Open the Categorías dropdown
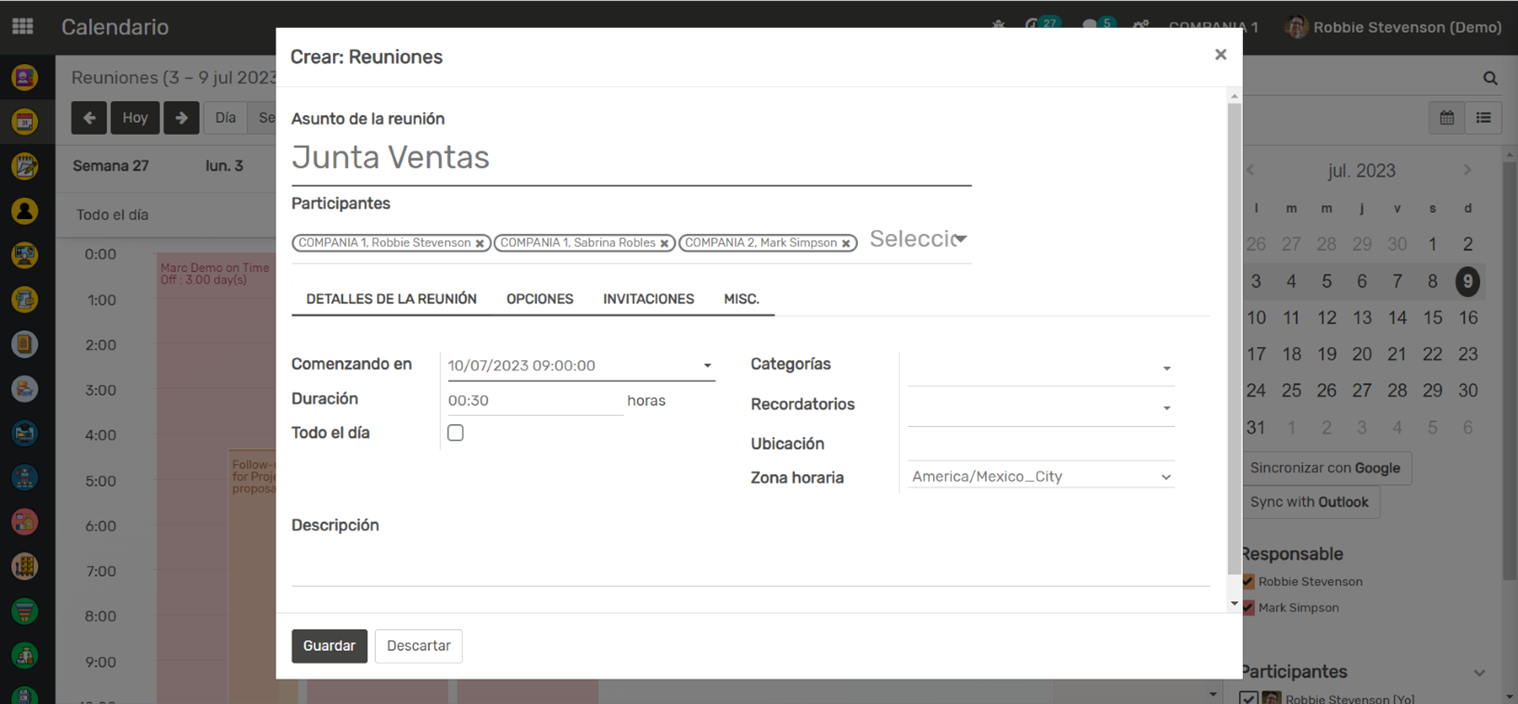 1040,368
